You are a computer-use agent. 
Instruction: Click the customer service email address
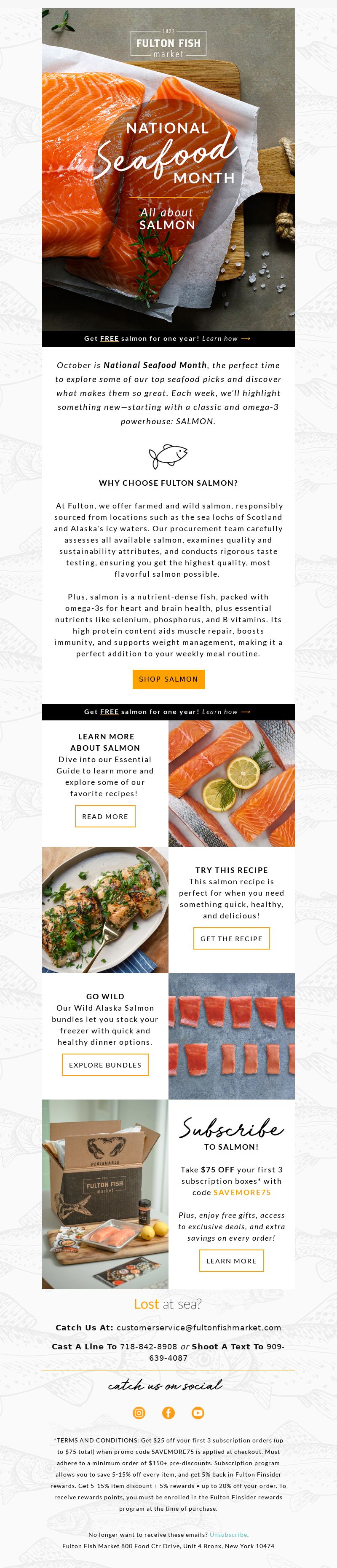coord(199,1327)
